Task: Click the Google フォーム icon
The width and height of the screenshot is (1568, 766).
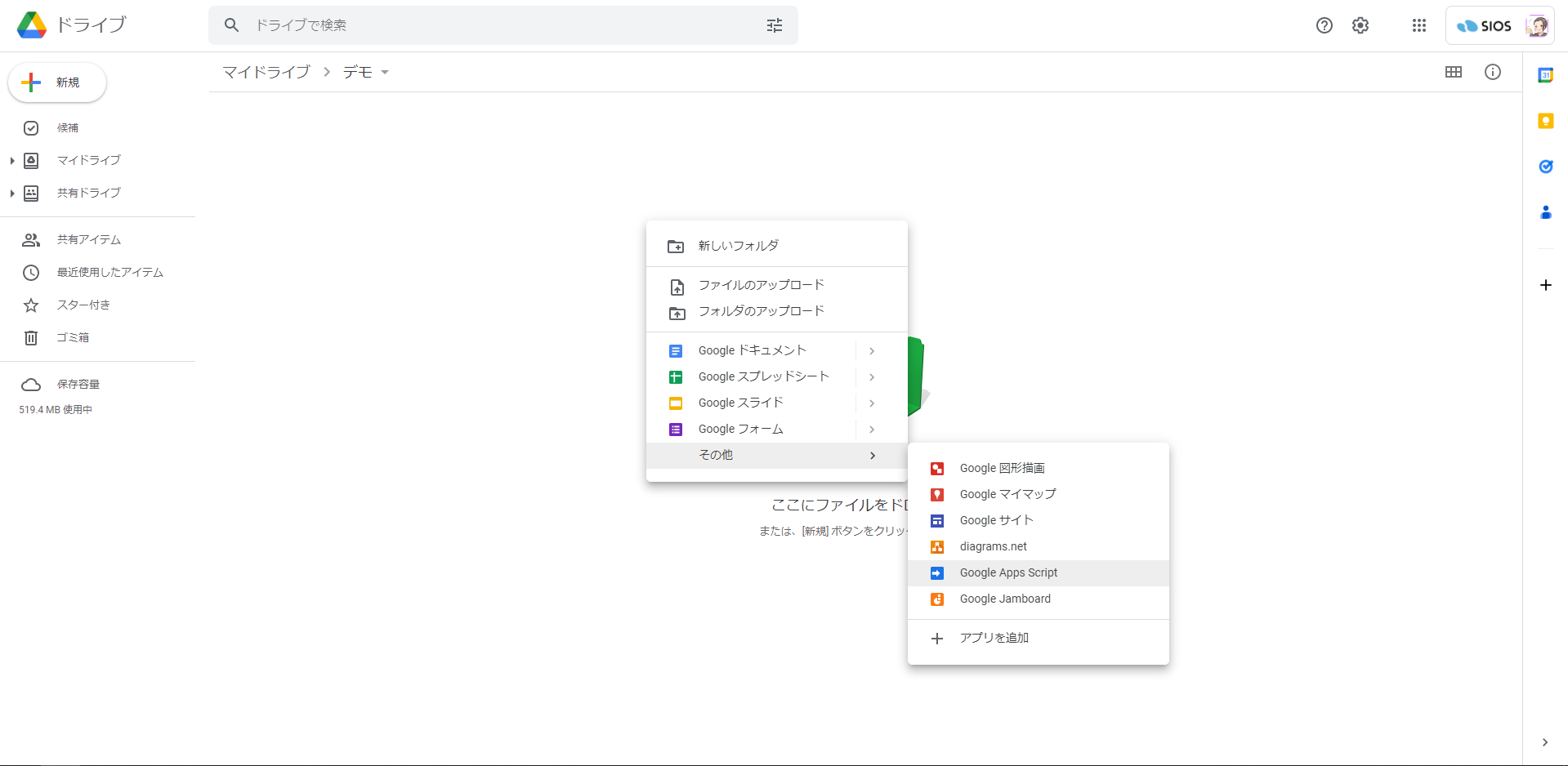Action: (676, 430)
